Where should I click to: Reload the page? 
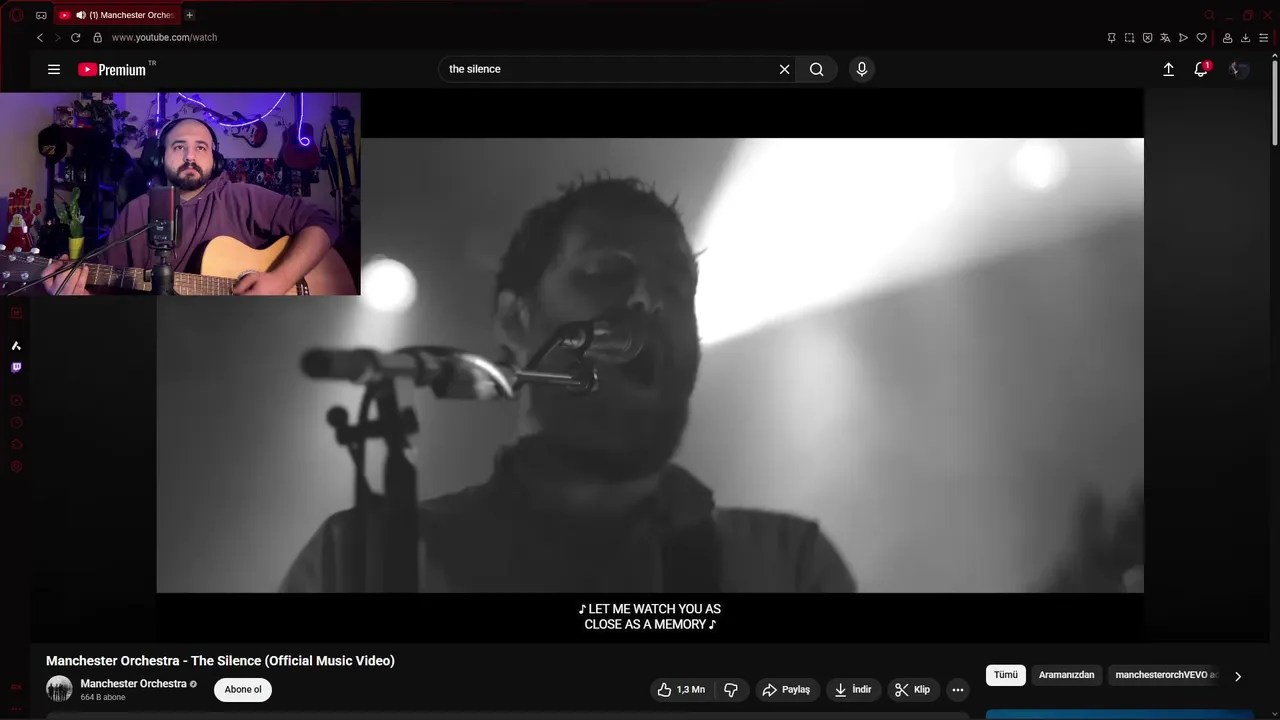(x=75, y=37)
